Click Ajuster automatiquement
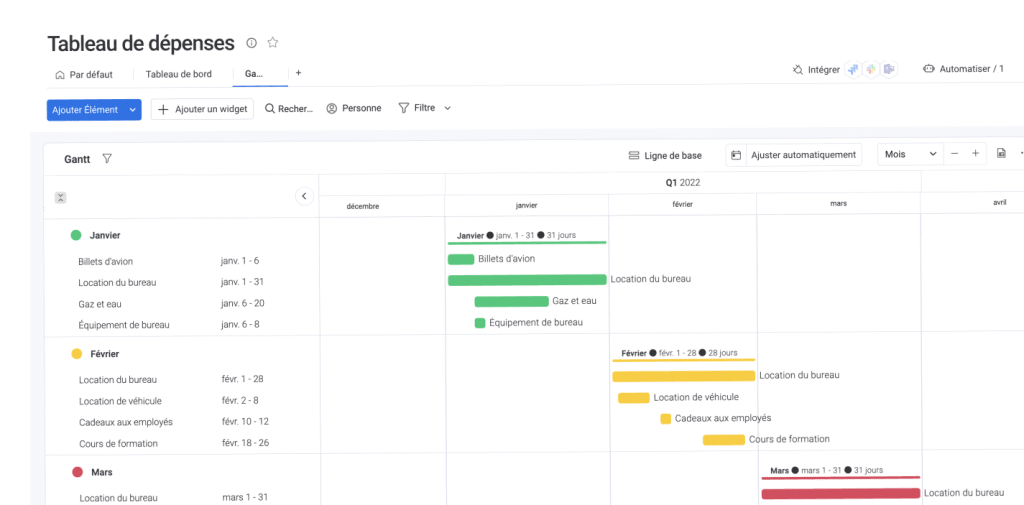The width and height of the screenshot is (1024, 505). coord(803,155)
